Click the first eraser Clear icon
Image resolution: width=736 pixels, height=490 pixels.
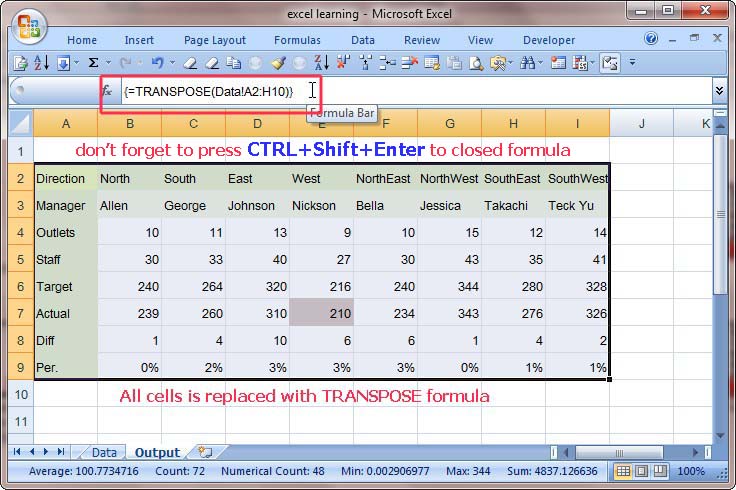pos(190,63)
